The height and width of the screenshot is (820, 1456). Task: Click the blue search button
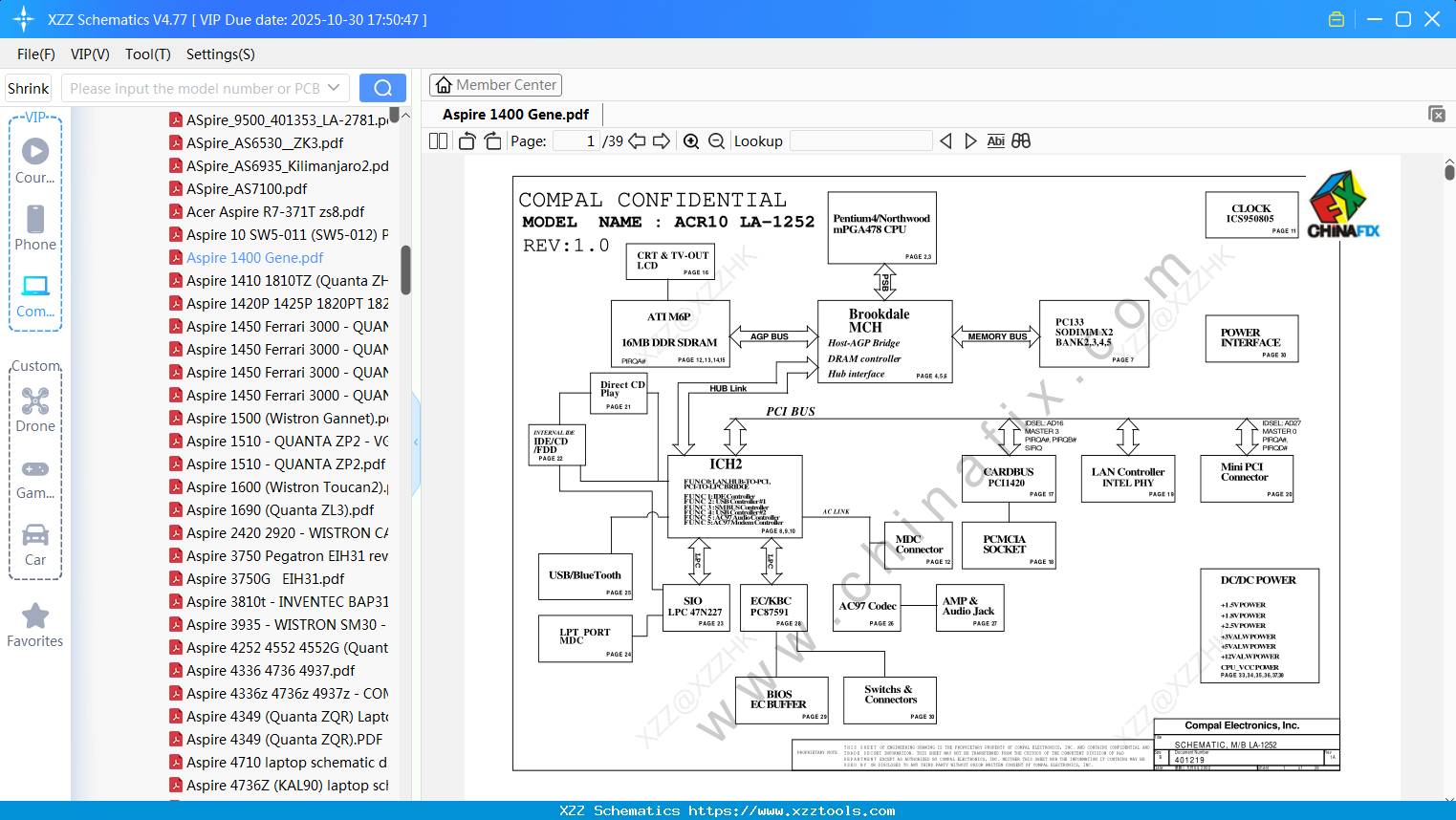382,88
